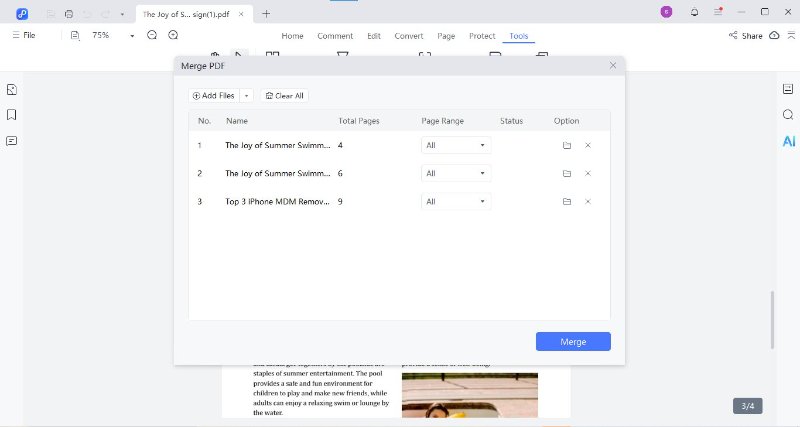Switch to the Comment tab
This screenshot has height=427, width=800.
coord(335,36)
